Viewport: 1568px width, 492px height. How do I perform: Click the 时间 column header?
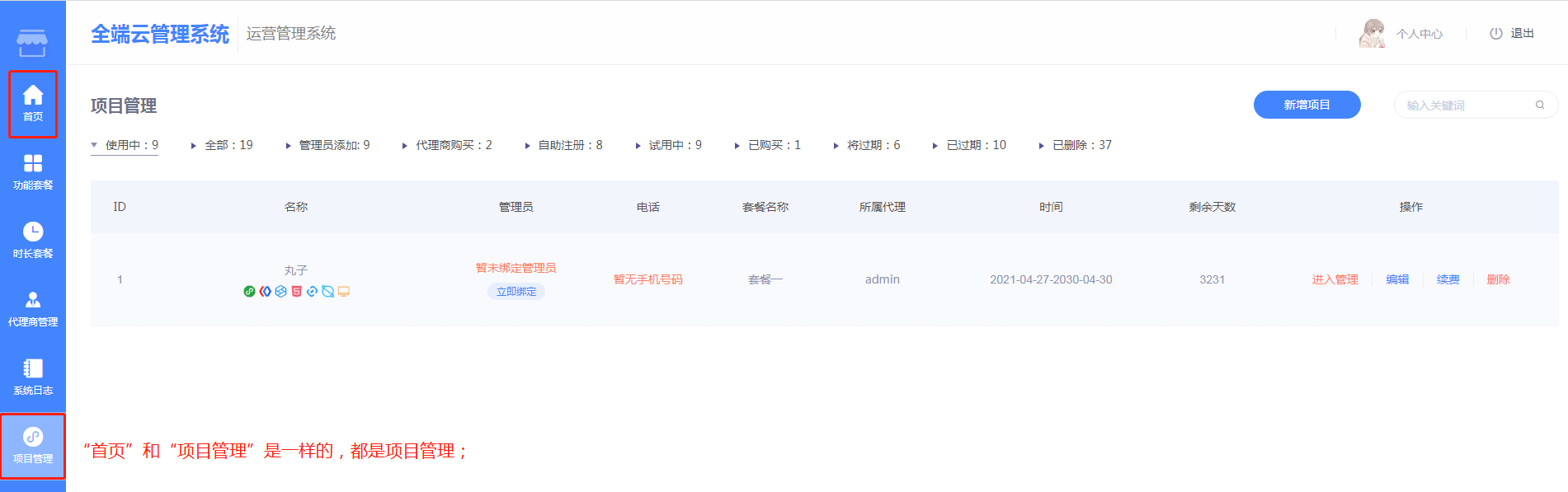pos(1051,207)
